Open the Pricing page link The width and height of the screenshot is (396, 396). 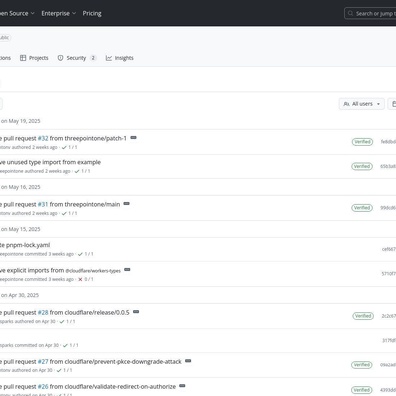coord(92,13)
